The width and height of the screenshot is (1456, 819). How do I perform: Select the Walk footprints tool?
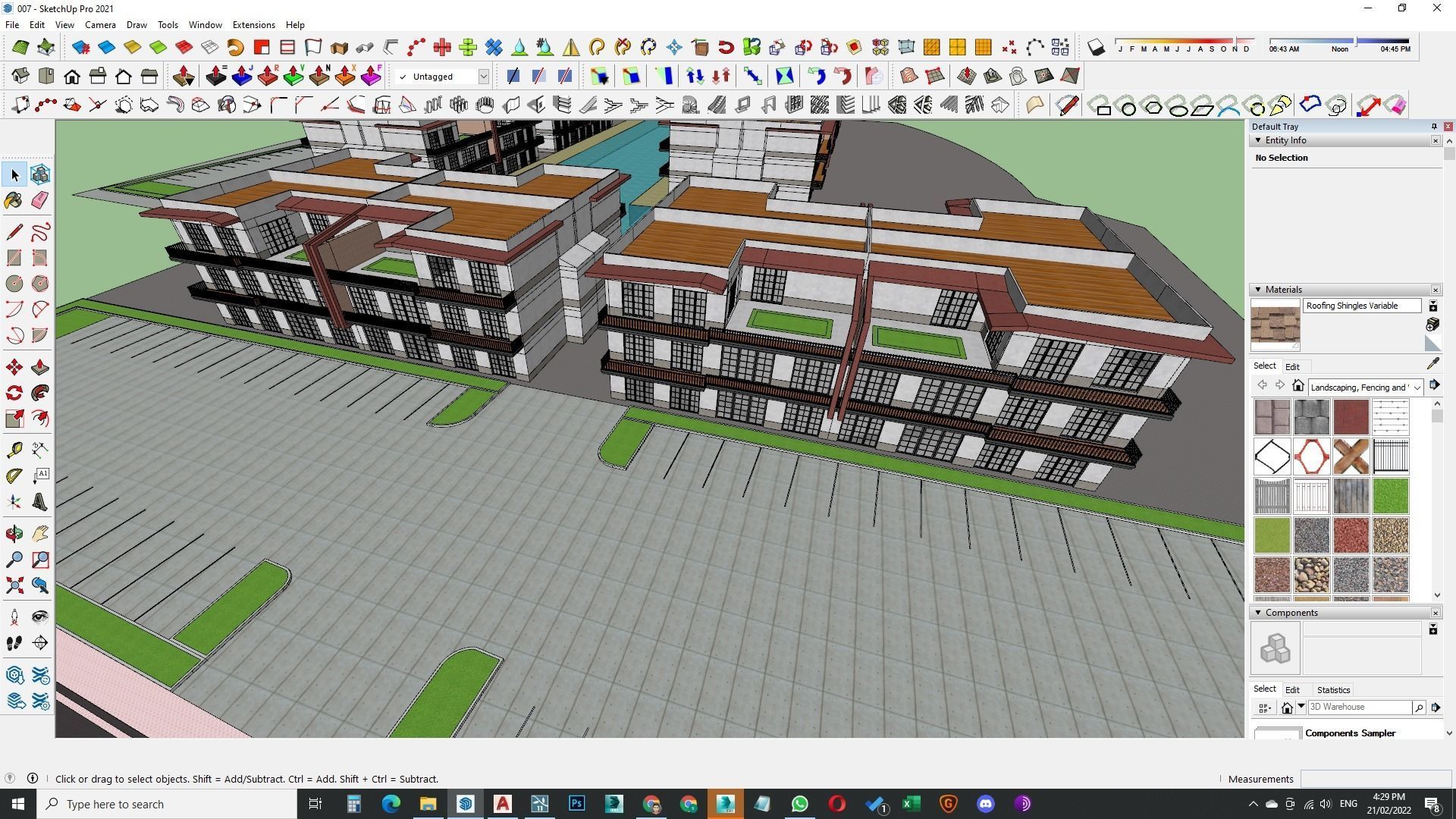pyautogui.click(x=14, y=643)
